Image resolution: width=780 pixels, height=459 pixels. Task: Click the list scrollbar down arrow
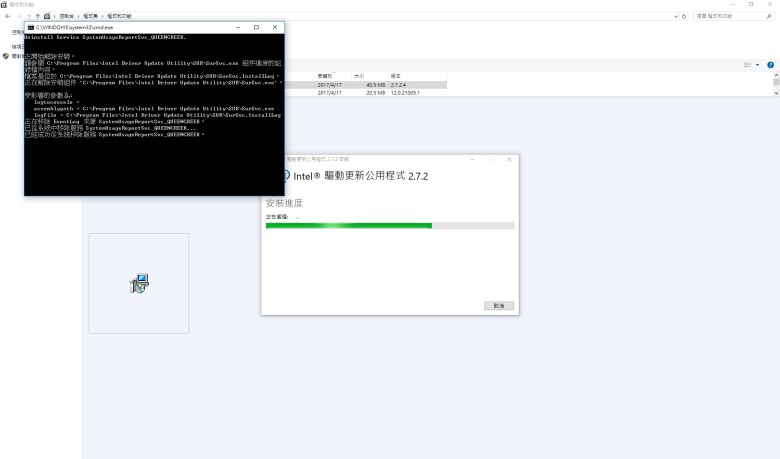click(x=776, y=92)
